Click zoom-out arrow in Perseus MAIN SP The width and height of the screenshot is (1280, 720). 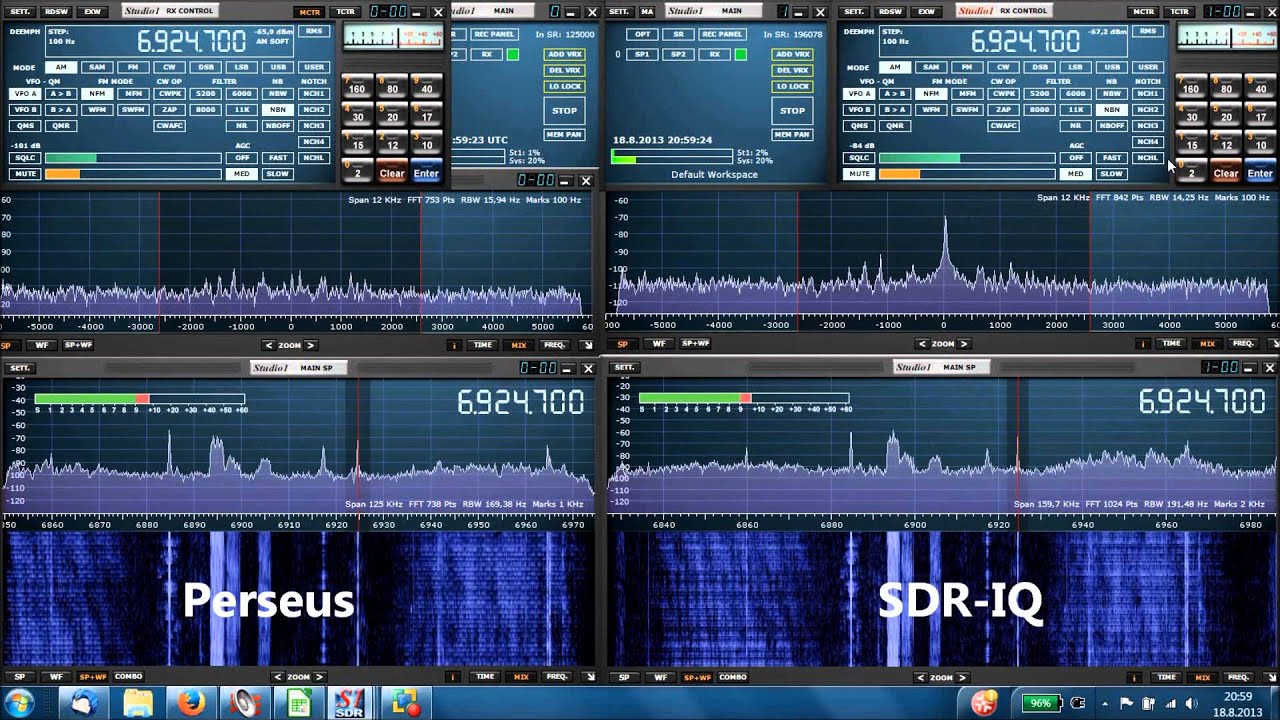coord(280,677)
